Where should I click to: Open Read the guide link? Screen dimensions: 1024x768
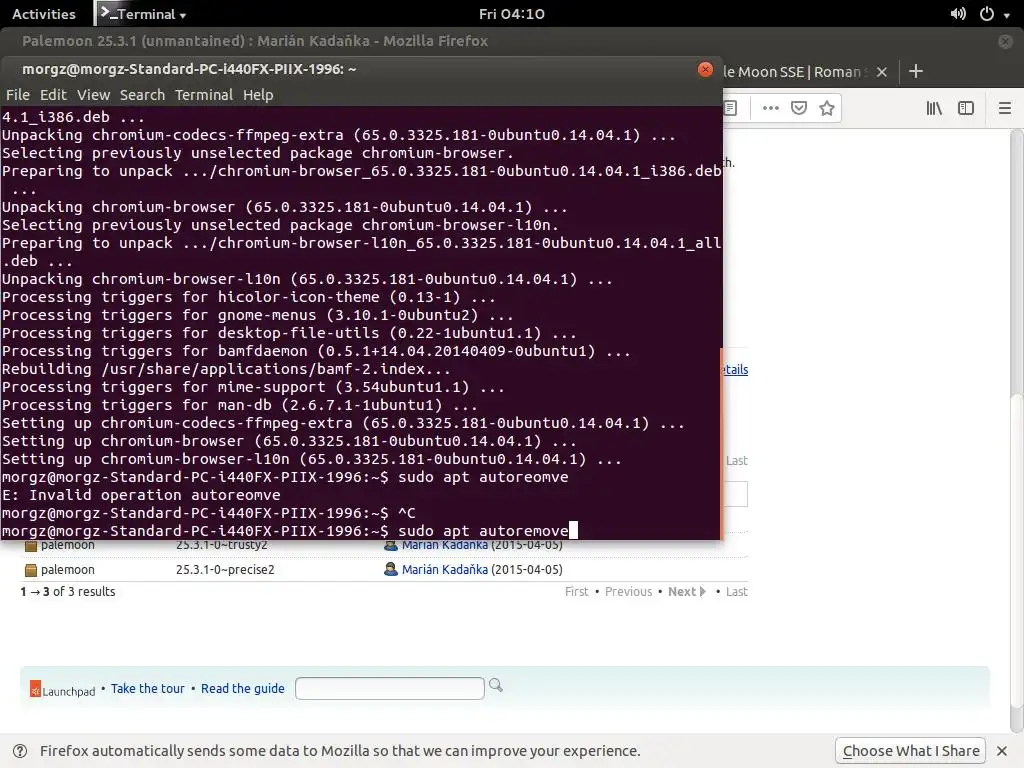point(242,688)
